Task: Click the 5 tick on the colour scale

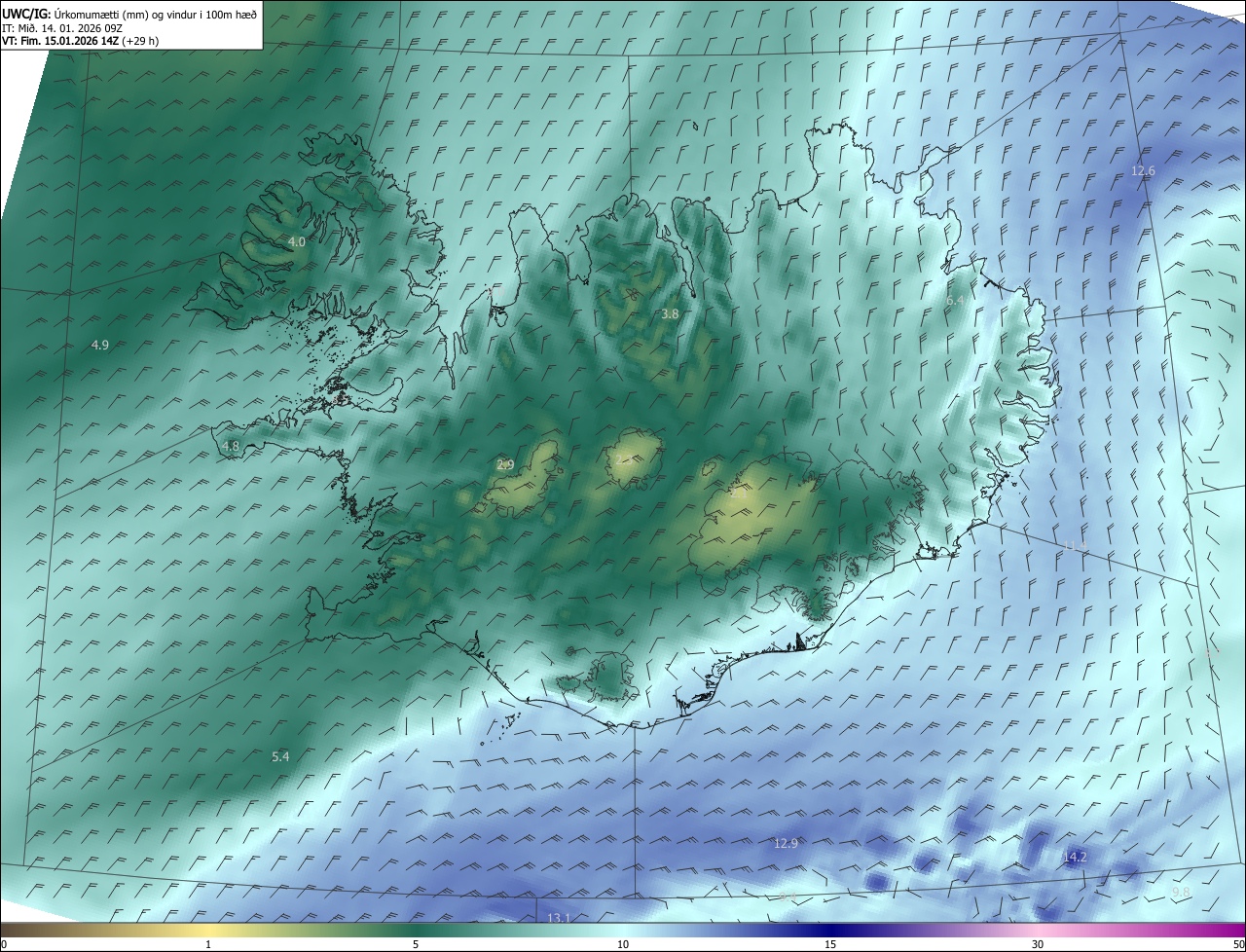Action: coord(416,944)
